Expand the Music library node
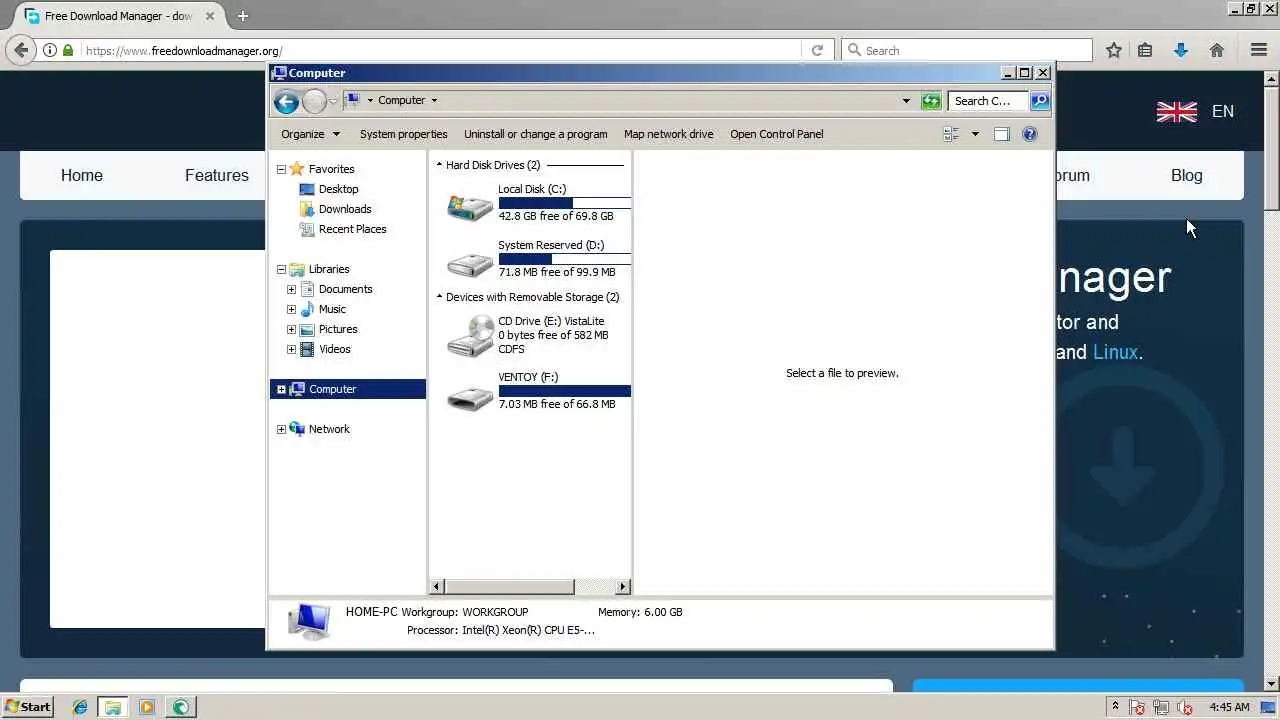This screenshot has height=720, width=1280. click(x=291, y=309)
